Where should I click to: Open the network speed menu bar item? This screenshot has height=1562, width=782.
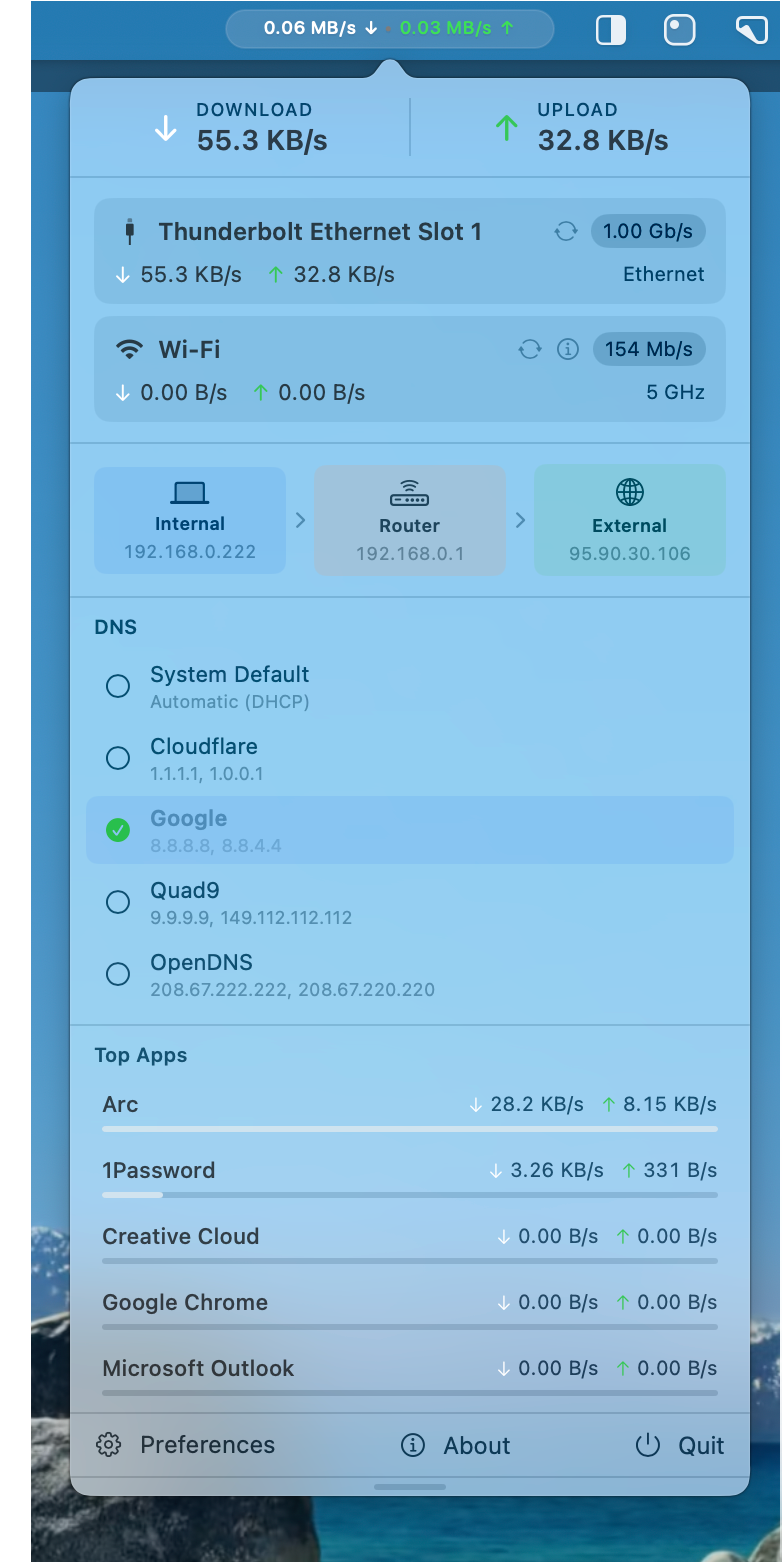coord(390,28)
